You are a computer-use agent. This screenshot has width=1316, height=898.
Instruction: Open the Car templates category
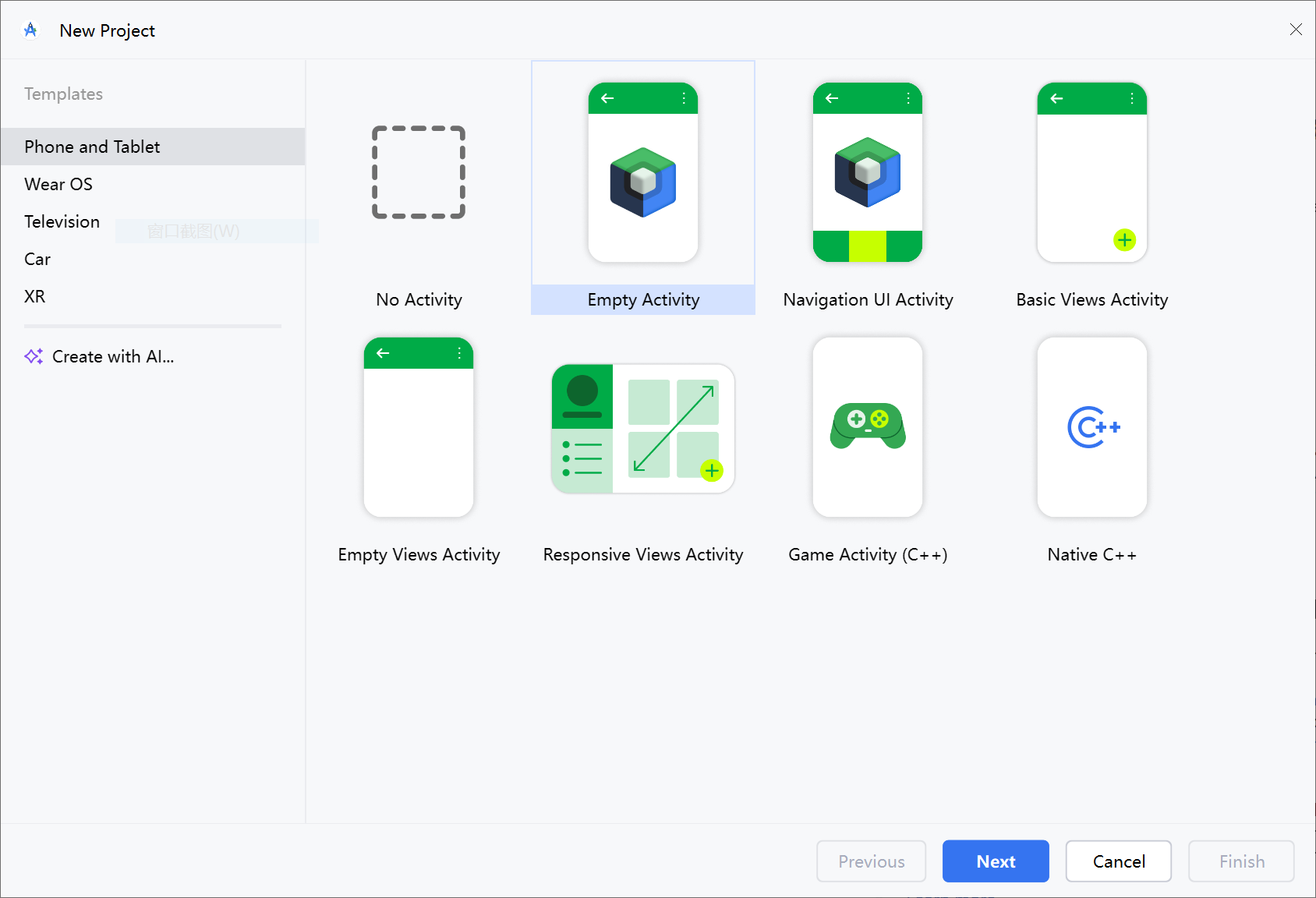[153, 259]
